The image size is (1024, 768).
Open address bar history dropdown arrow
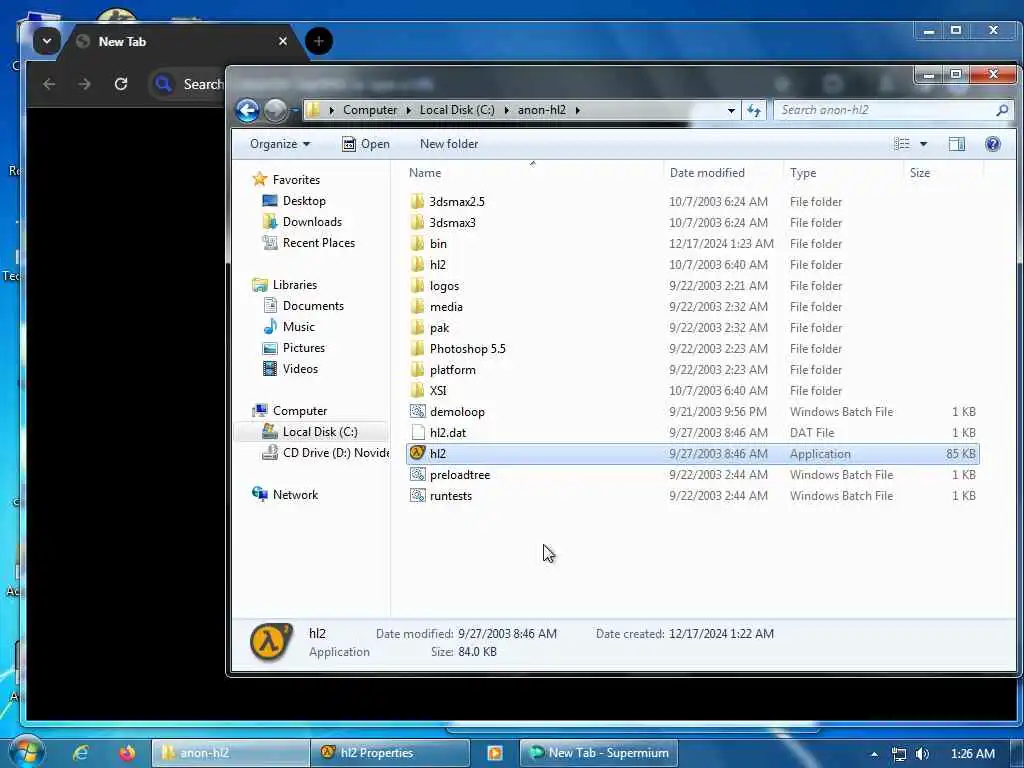[x=731, y=110]
